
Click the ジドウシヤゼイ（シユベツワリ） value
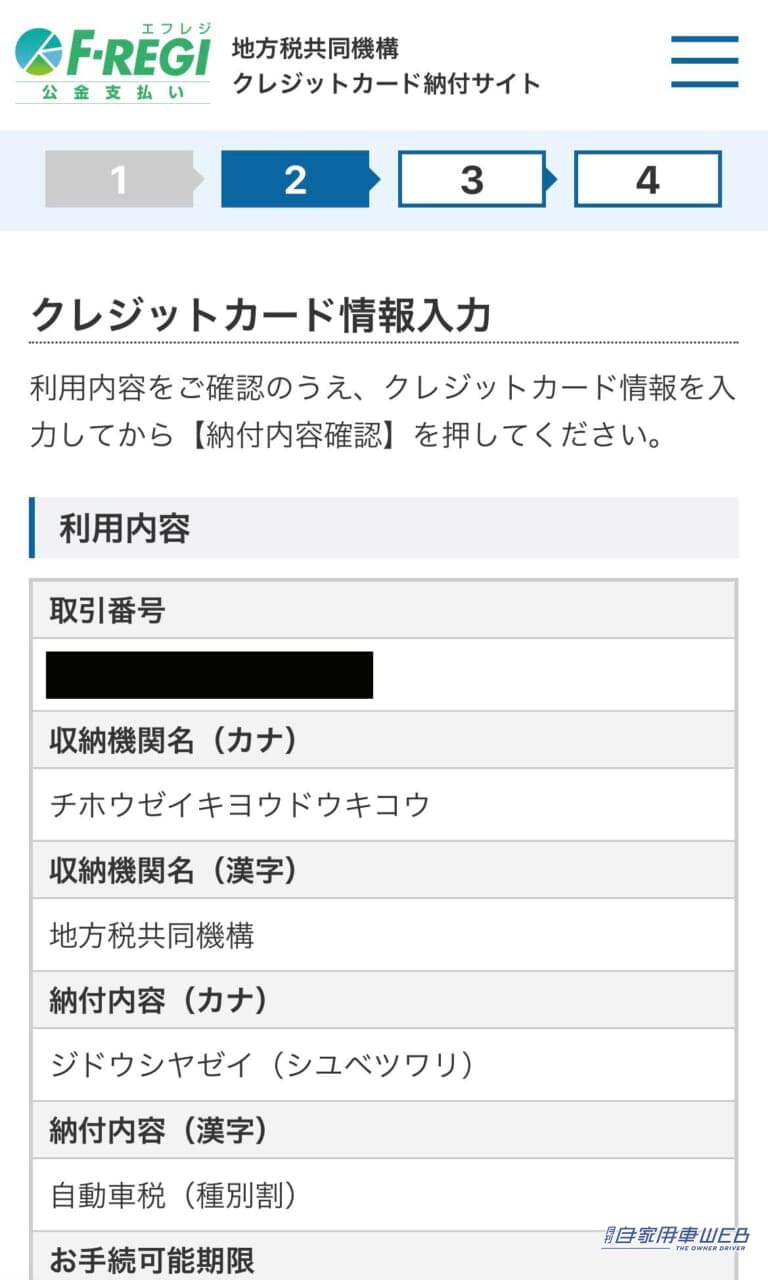click(x=262, y=1065)
